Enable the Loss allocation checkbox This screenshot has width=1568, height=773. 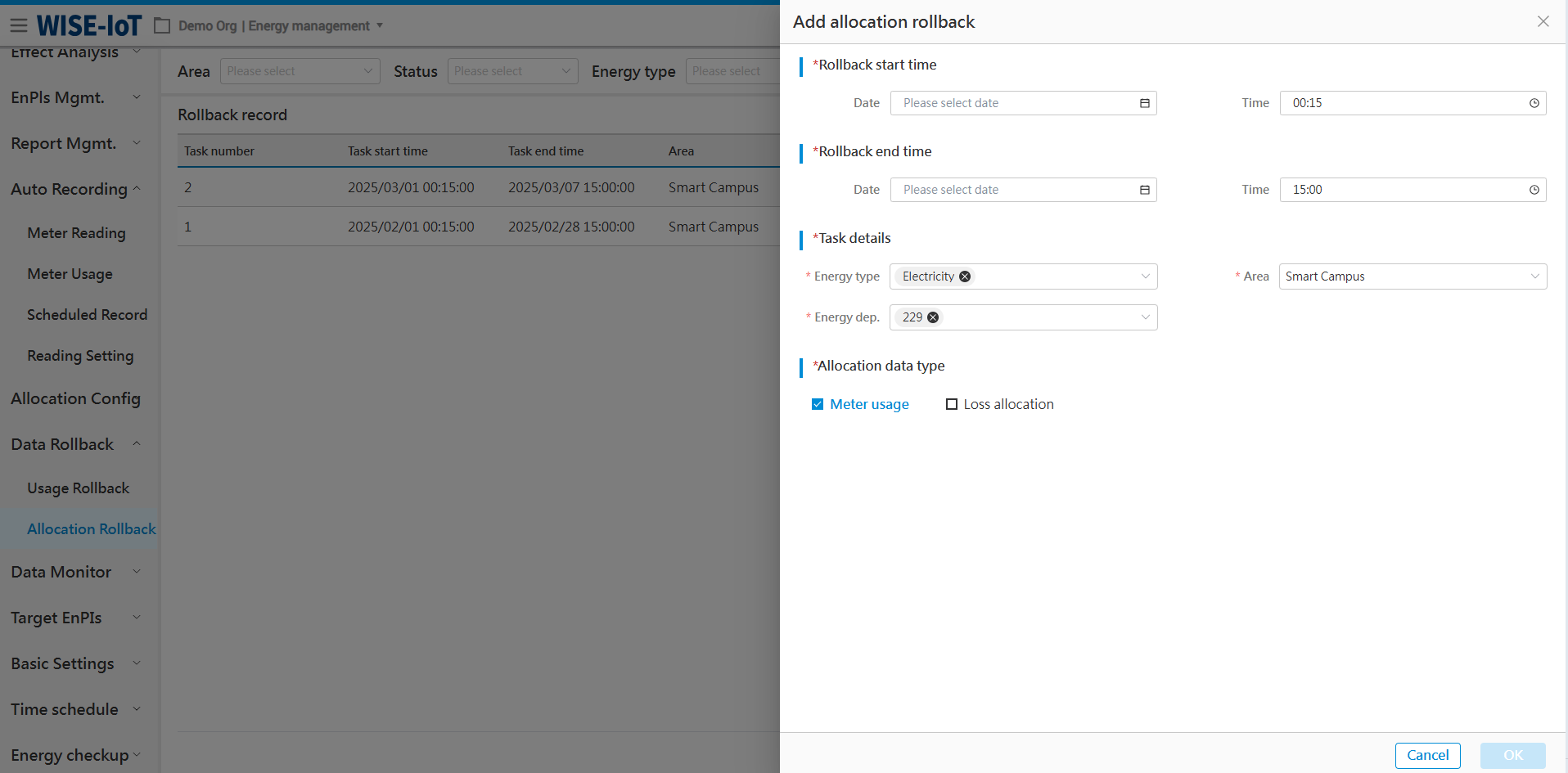coord(951,404)
